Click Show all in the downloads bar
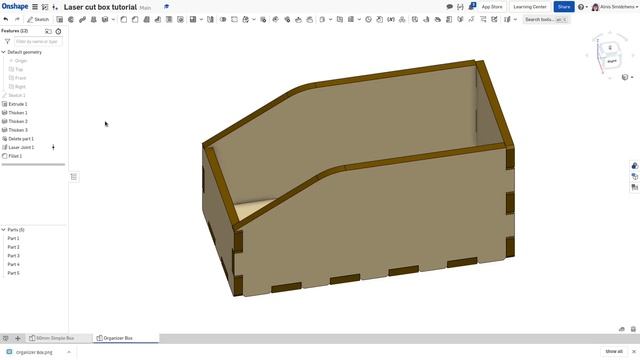 [x=614, y=351]
